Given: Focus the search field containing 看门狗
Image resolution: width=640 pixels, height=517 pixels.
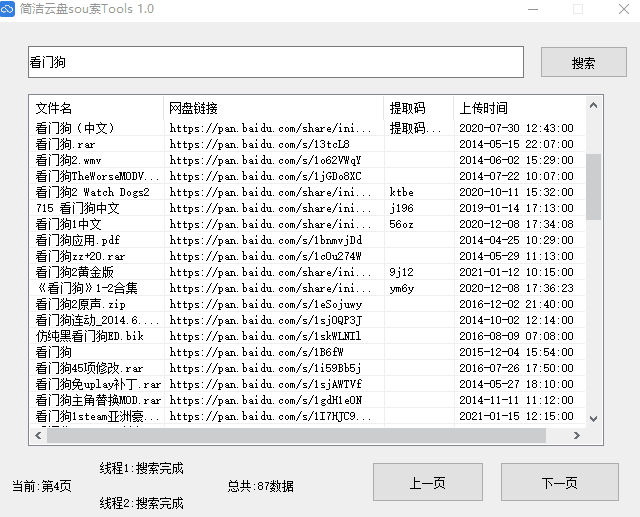Looking at the screenshot, I should [x=276, y=62].
